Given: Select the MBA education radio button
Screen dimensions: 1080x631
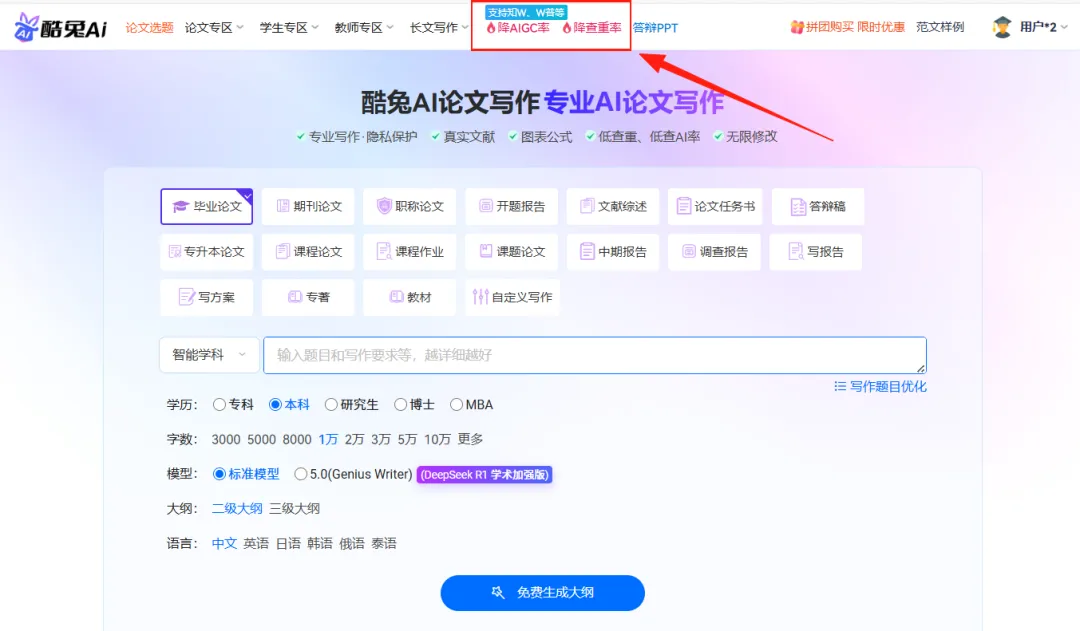Looking at the screenshot, I should pos(456,404).
